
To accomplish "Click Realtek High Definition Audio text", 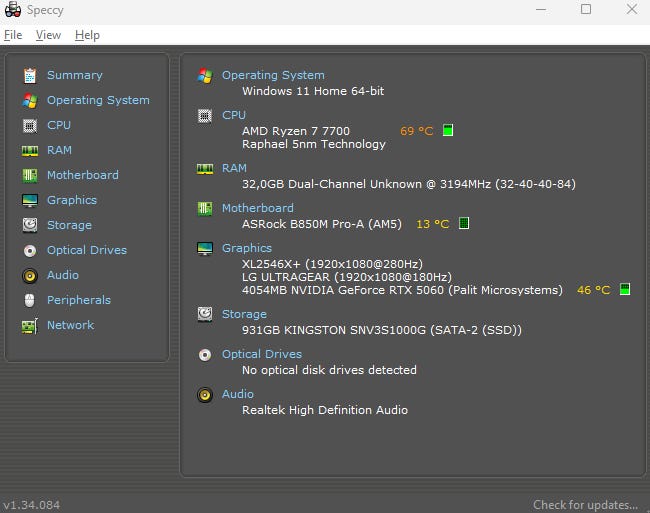I will 325,410.
